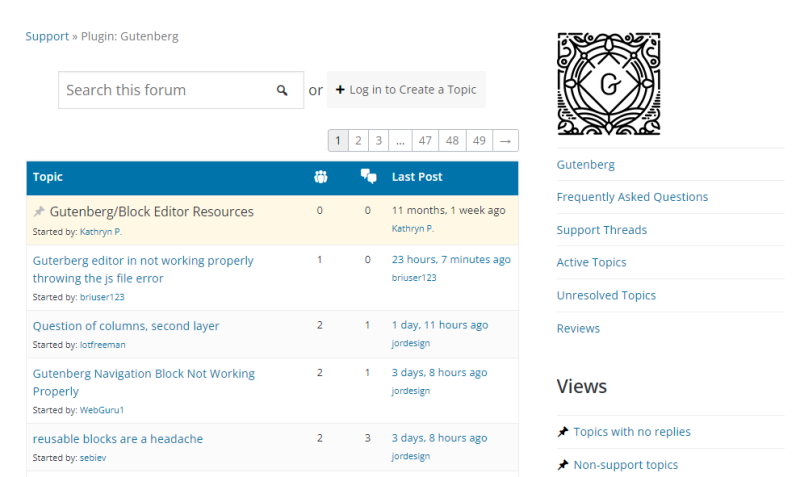Click the pagination ellipsis
Viewport: 800px width, 477px height.
(x=400, y=141)
